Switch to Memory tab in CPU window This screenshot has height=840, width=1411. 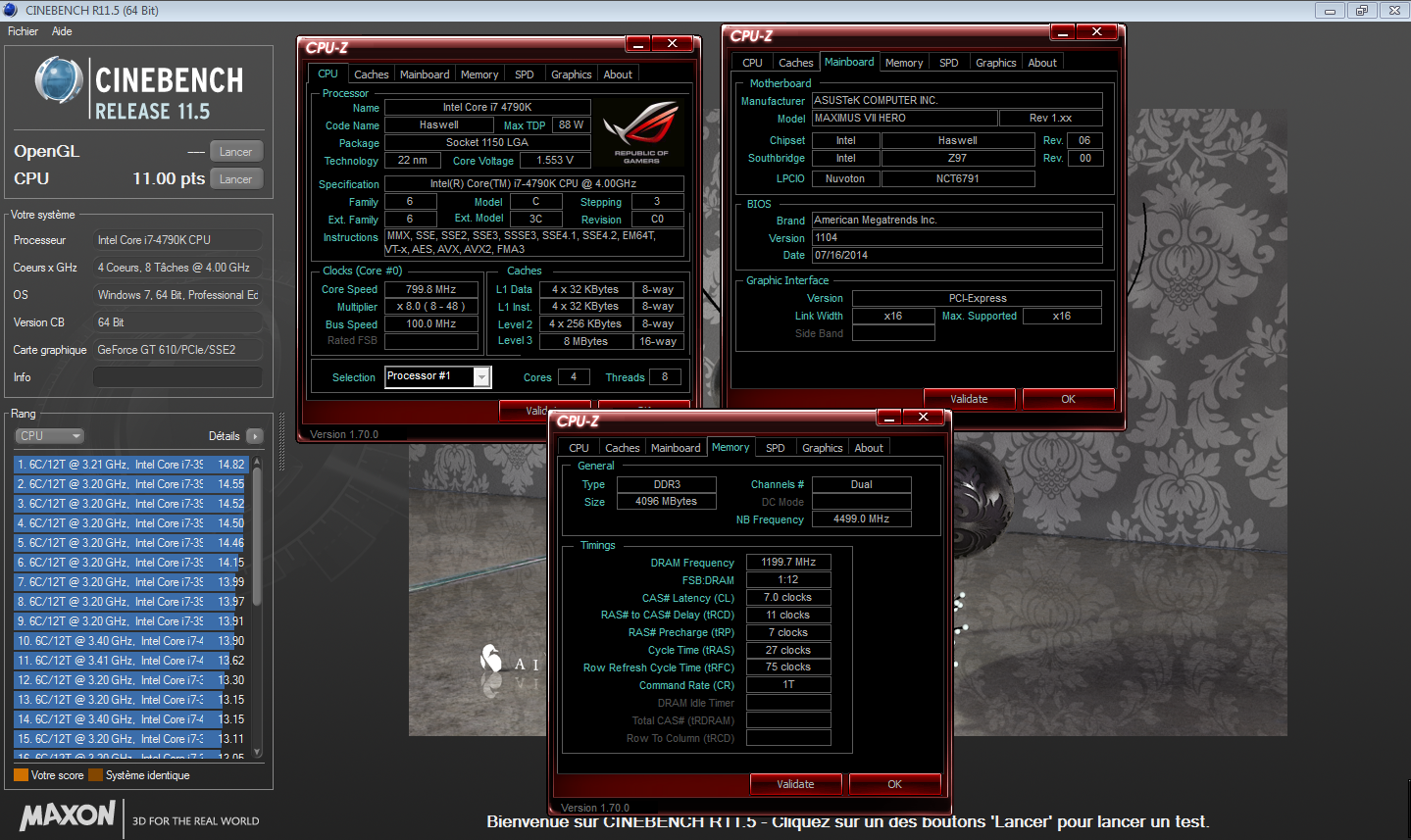click(479, 74)
